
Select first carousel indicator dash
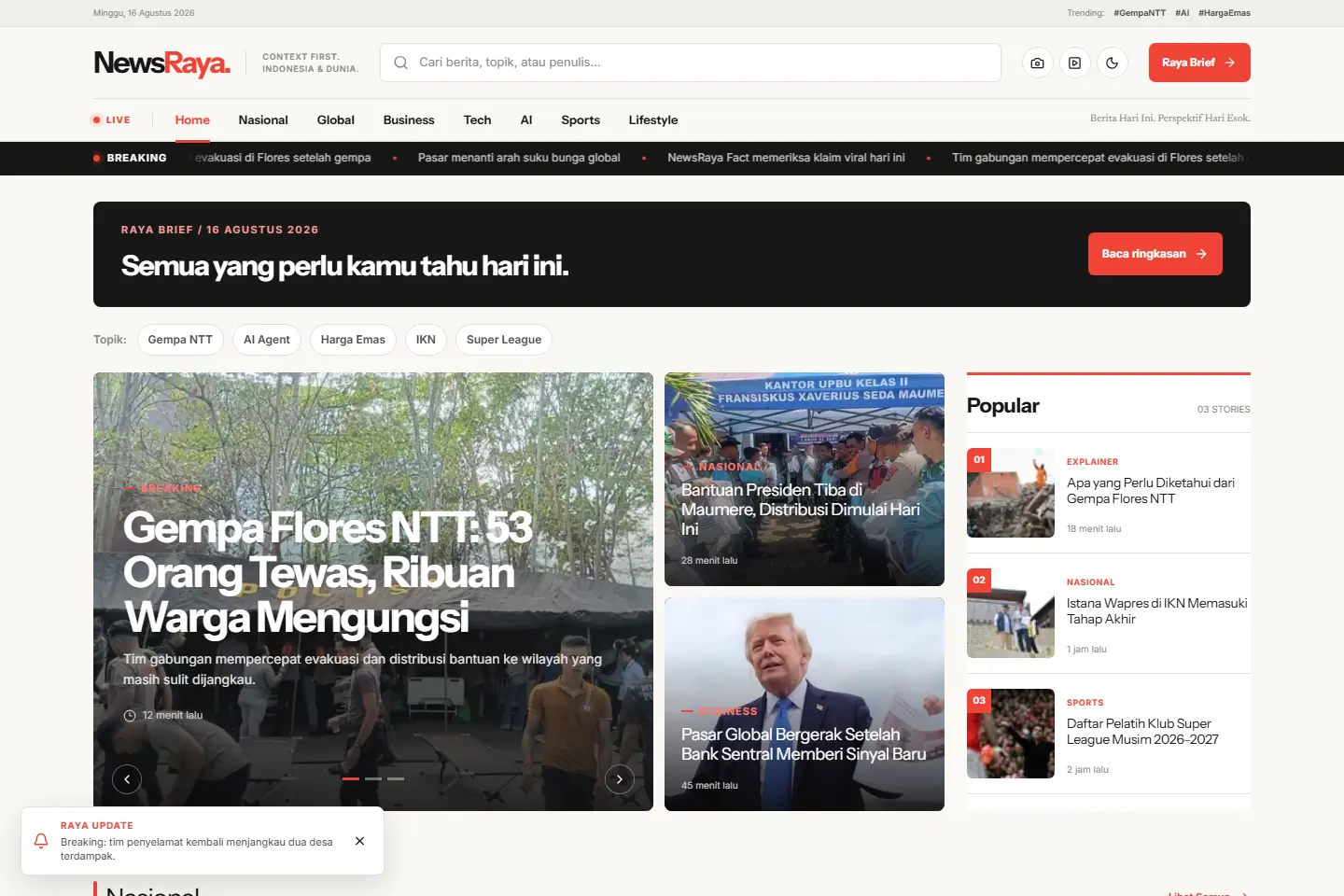tap(351, 778)
